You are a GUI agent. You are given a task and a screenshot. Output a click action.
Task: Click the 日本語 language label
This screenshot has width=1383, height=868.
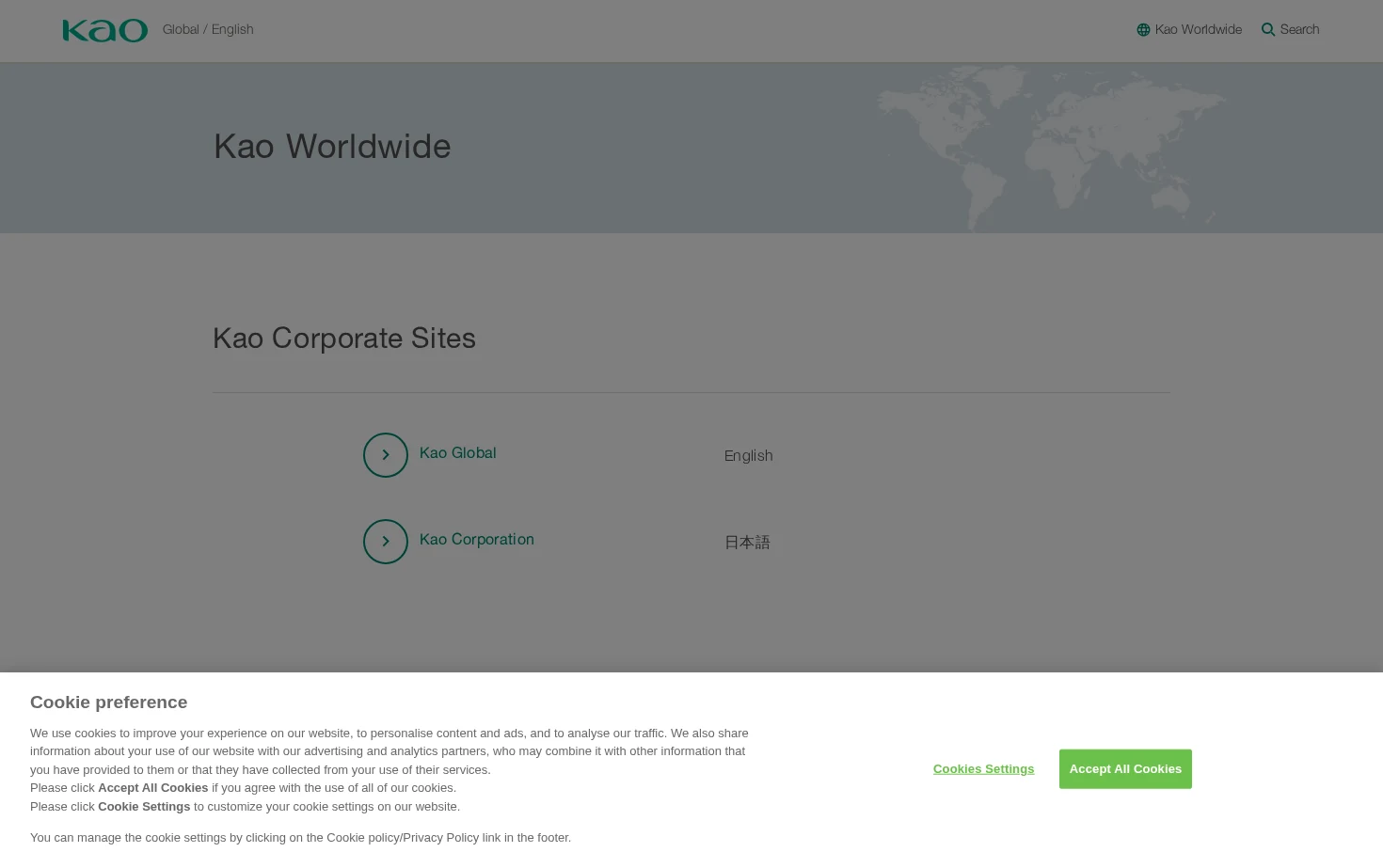pyautogui.click(x=747, y=543)
